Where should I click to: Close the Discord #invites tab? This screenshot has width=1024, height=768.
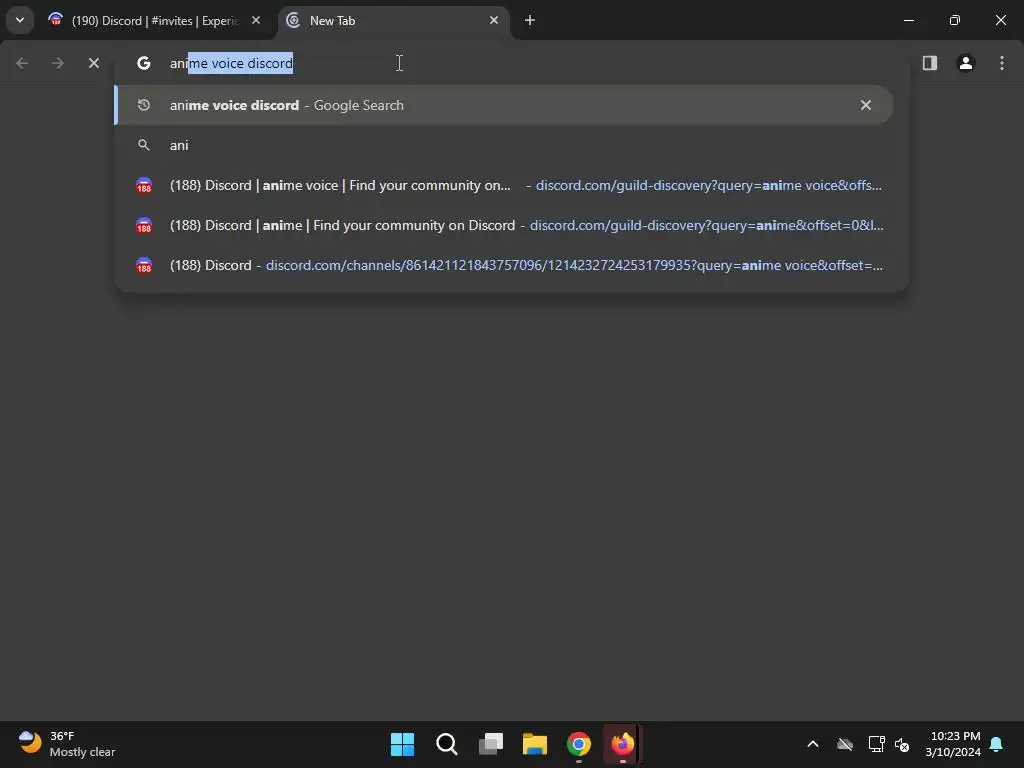click(x=256, y=20)
